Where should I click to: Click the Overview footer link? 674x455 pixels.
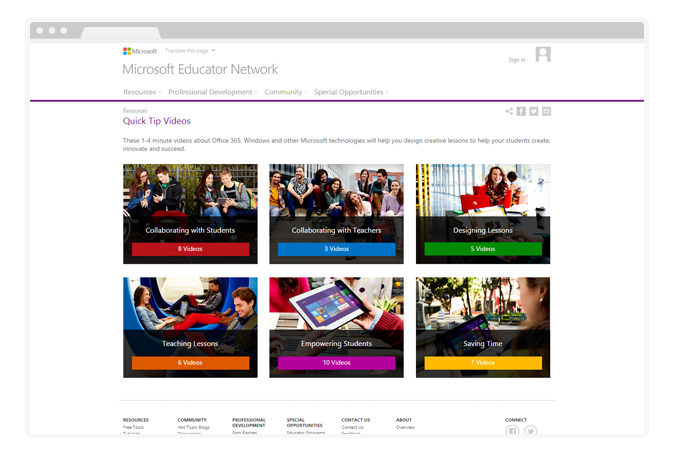coord(405,428)
